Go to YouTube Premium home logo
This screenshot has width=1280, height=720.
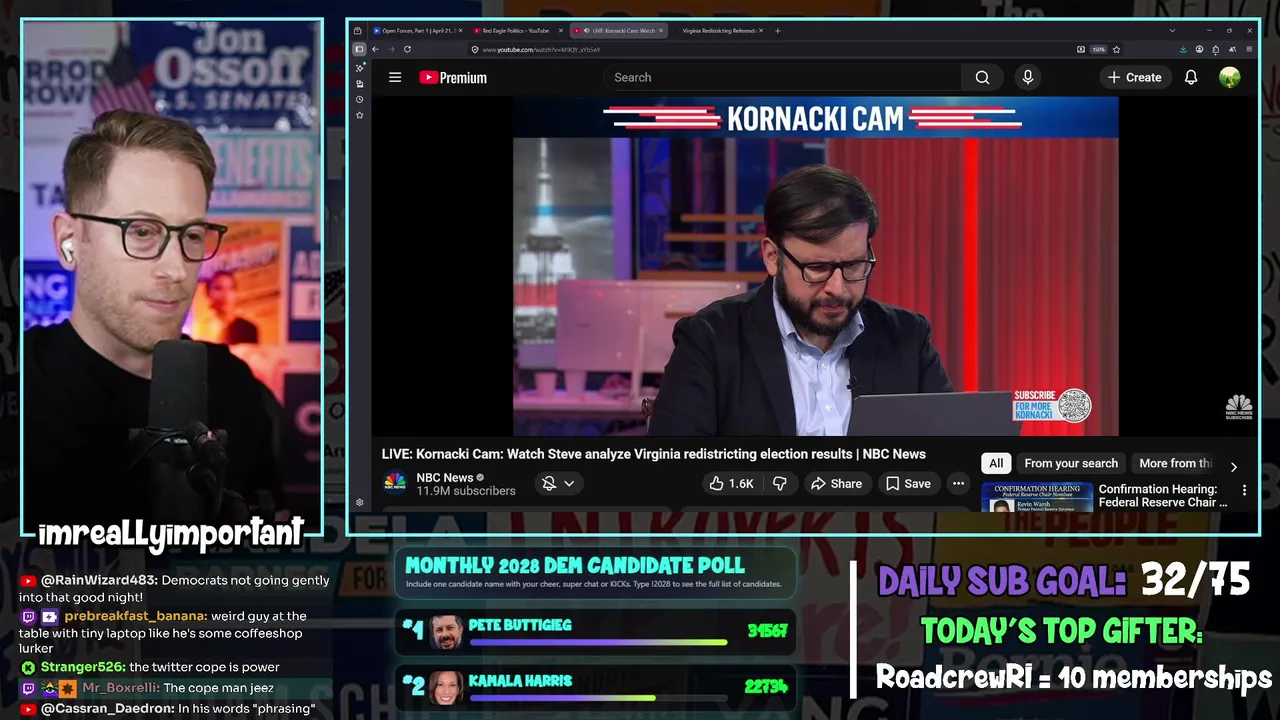(x=453, y=77)
